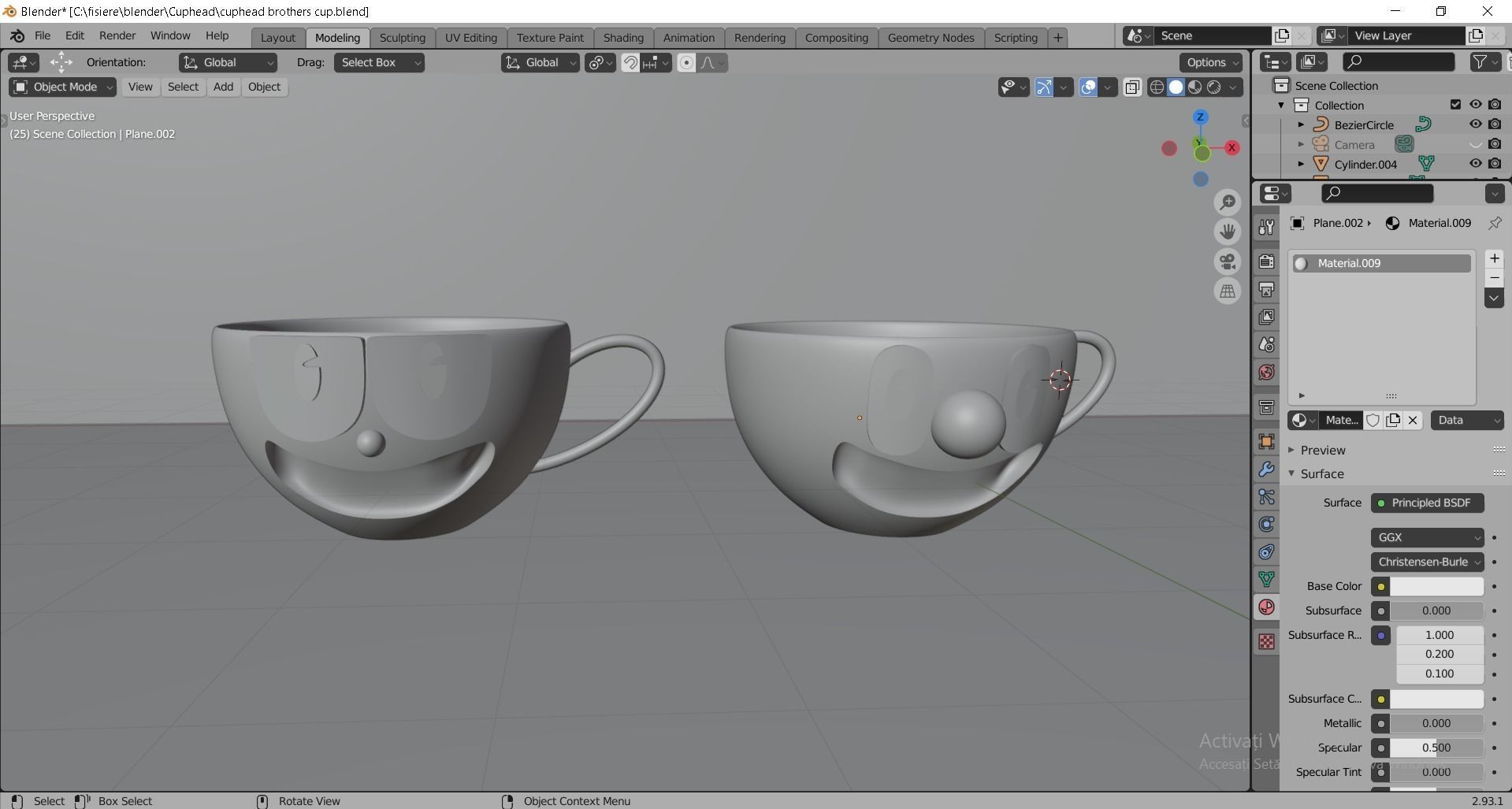This screenshot has height=809, width=1512.
Task: Toggle snapping magnet
Action: tap(630, 63)
